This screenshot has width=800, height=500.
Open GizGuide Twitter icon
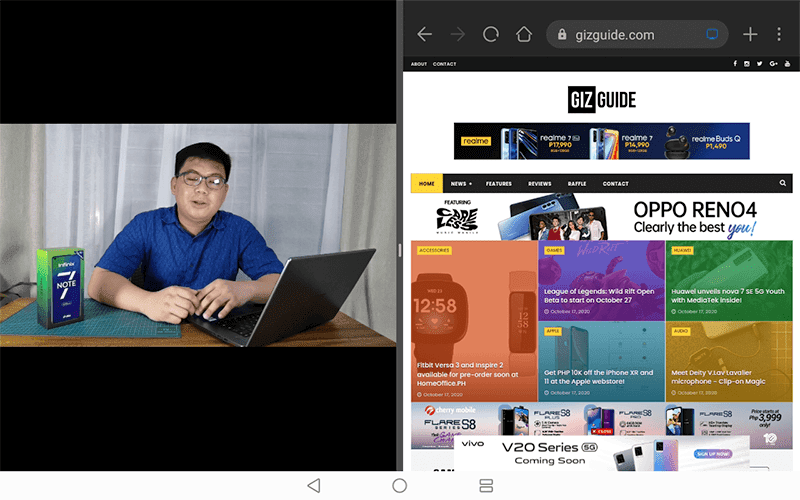(x=760, y=64)
